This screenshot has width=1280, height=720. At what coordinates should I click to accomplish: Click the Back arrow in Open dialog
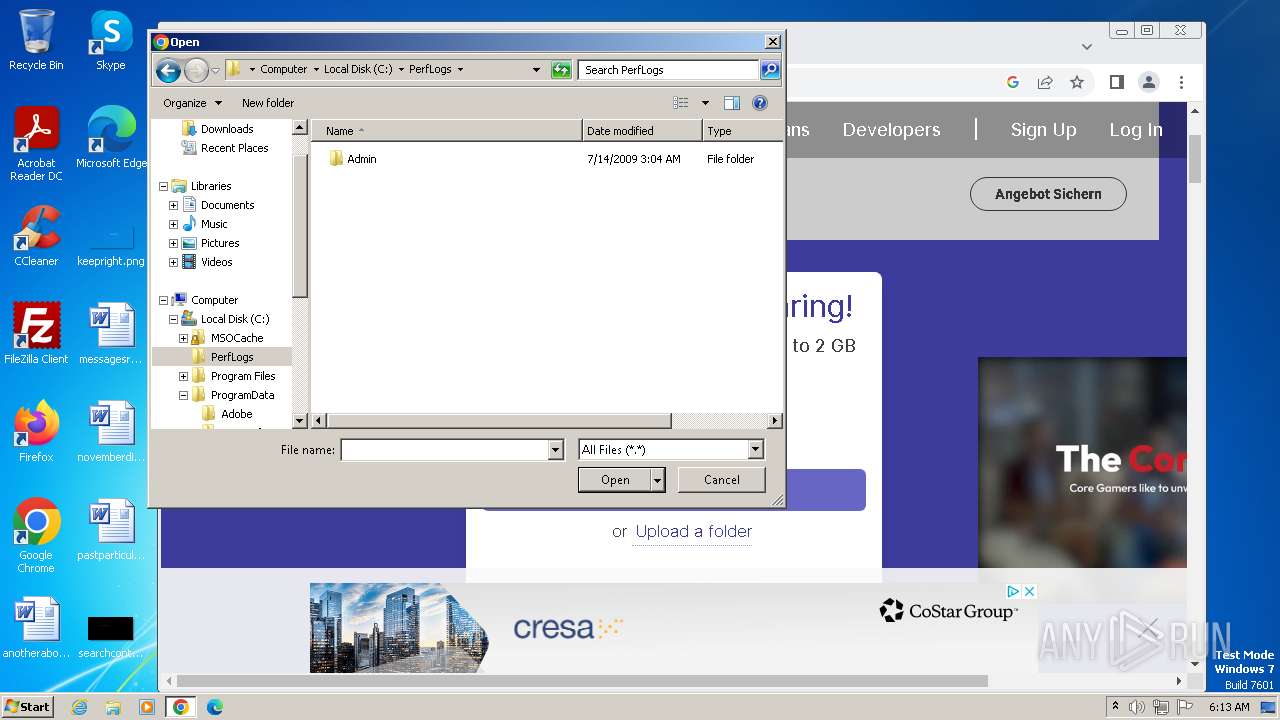coord(168,70)
